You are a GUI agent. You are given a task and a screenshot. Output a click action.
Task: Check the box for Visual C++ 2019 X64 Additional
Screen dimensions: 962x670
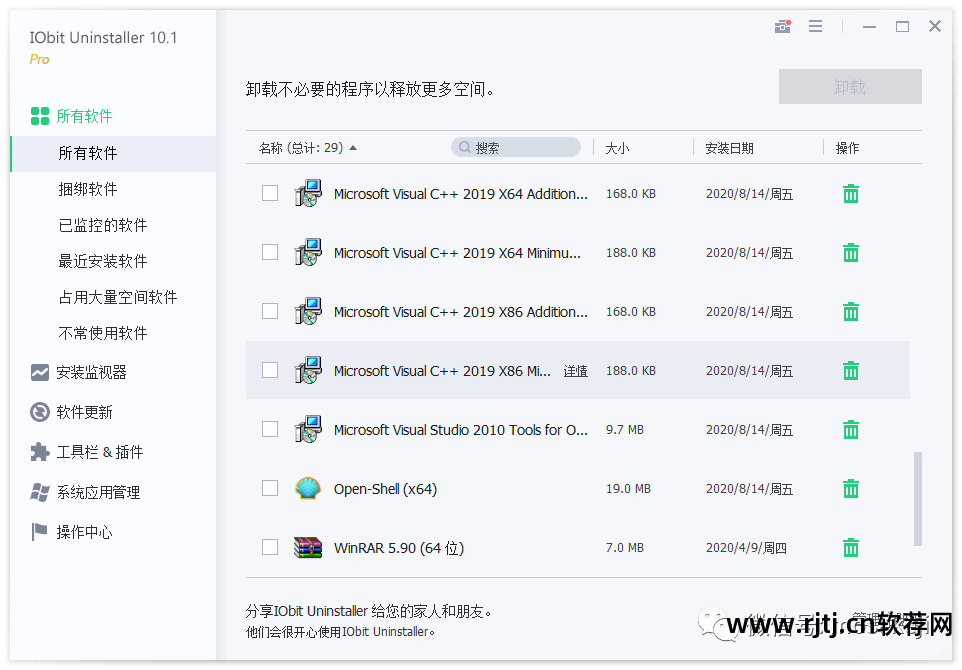pyautogui.click(x=270, y=193)
